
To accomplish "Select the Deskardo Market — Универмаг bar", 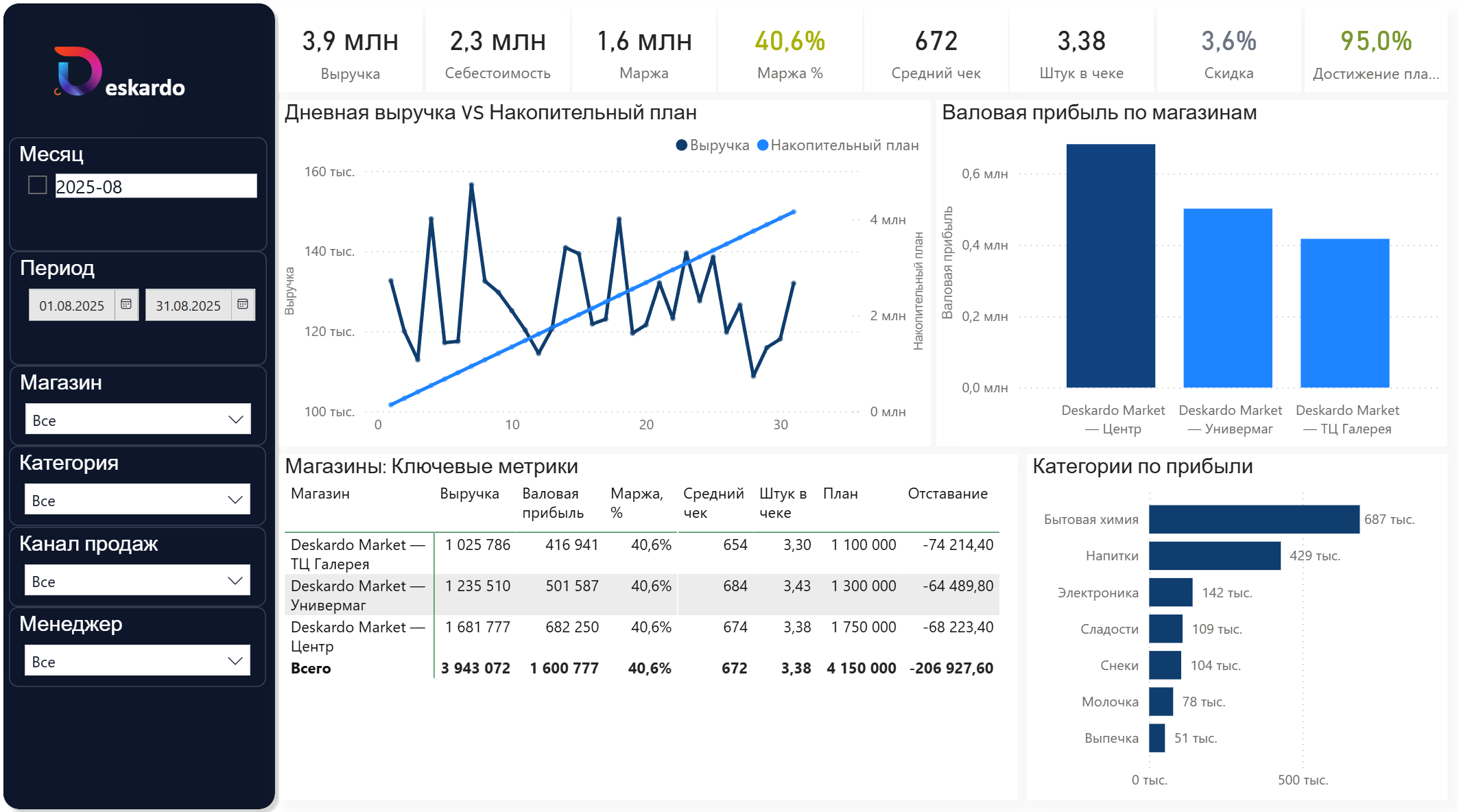I will point(1228,298).
